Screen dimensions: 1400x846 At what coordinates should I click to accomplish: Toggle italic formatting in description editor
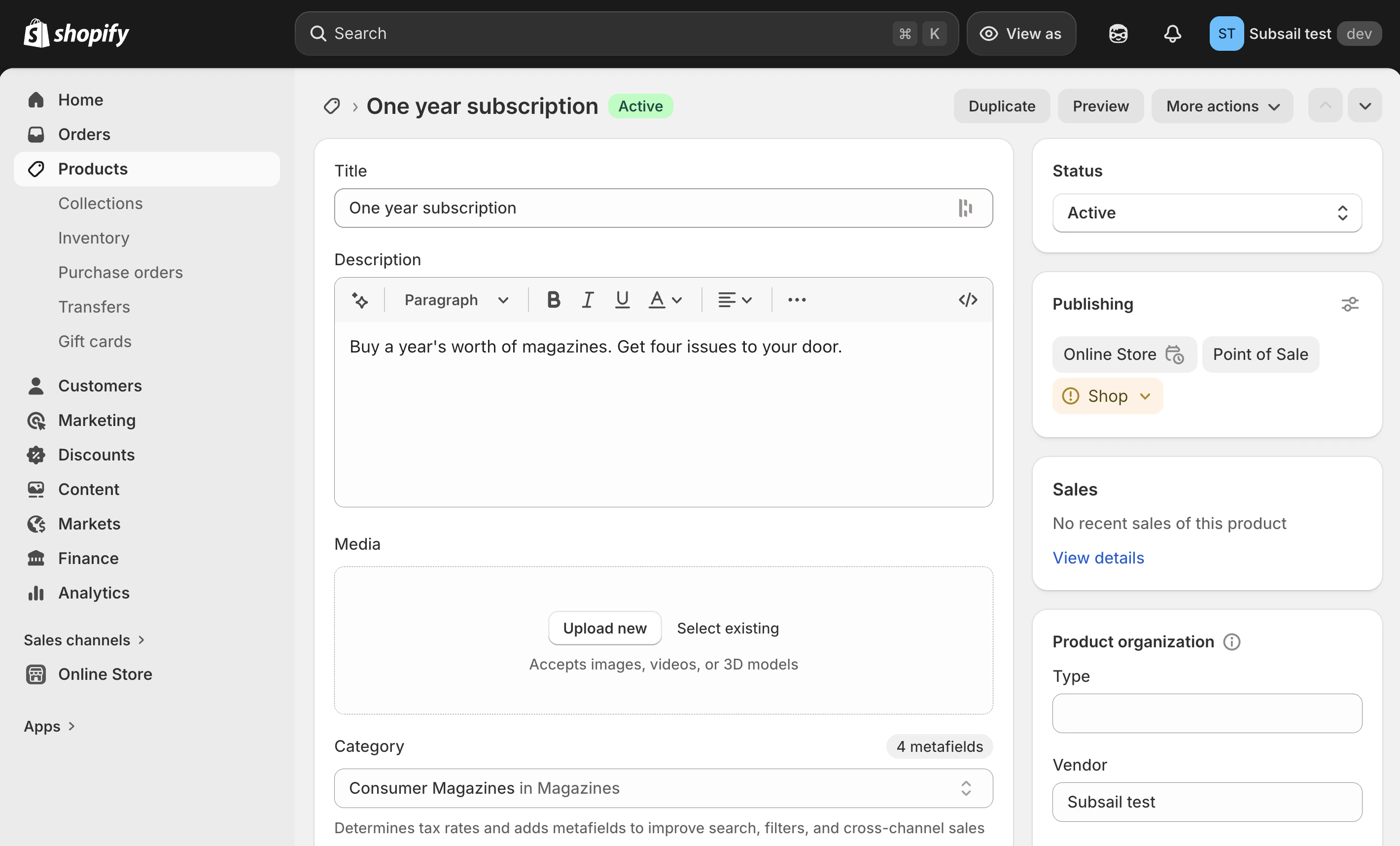click(x=588, y=300)
